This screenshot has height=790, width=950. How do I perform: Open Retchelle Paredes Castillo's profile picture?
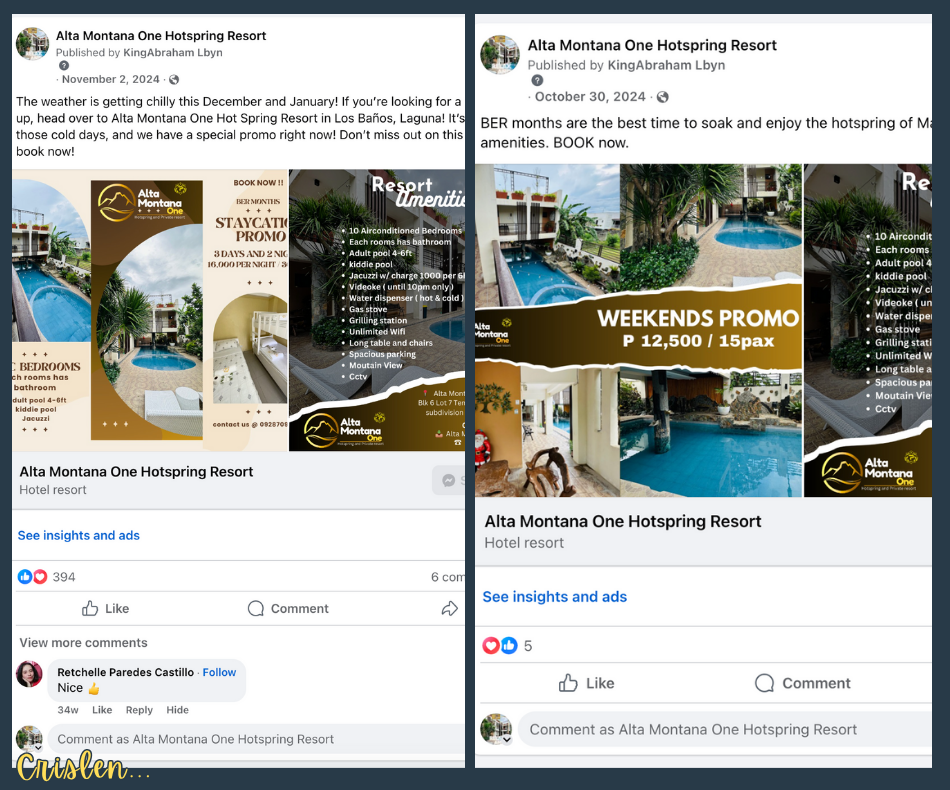click(x=29, y=674)
